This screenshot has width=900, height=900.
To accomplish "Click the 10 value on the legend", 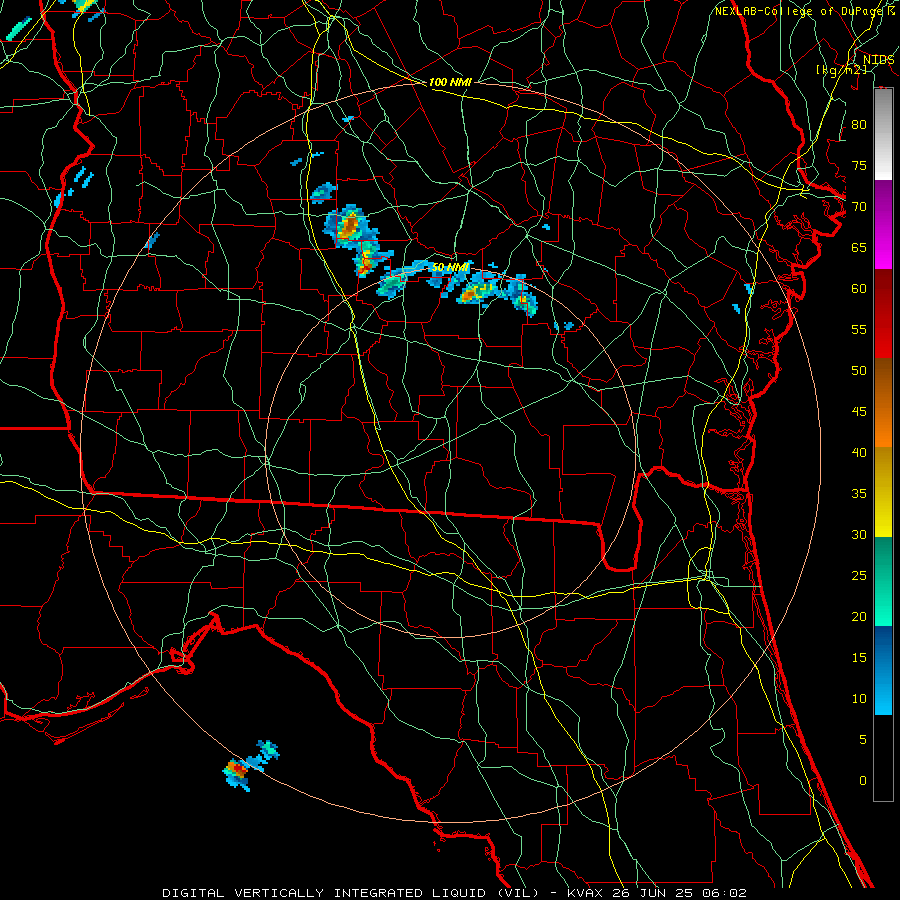I will tap(859, 699).
